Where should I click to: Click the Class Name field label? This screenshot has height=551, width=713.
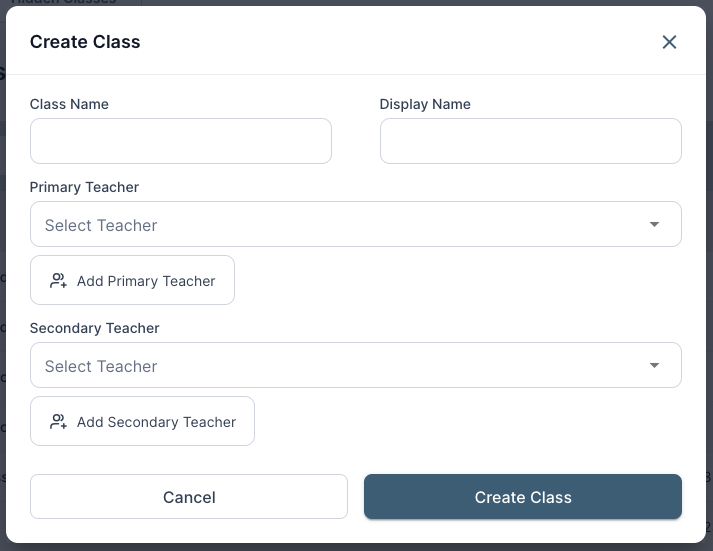(x=69, y=104)
